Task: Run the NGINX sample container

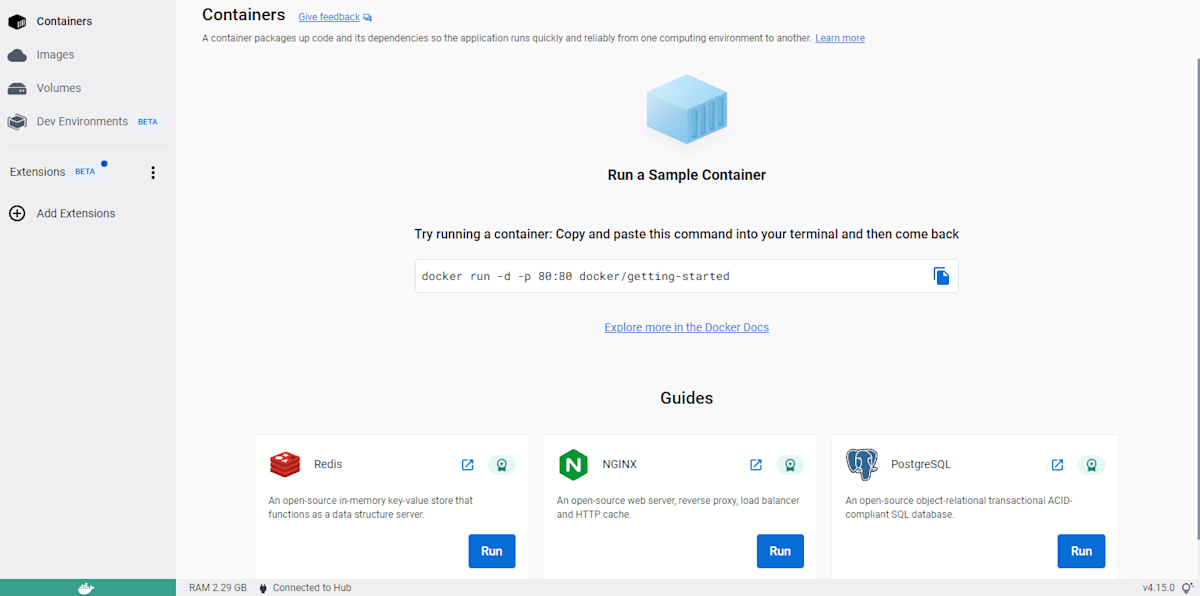Action: 780,551
